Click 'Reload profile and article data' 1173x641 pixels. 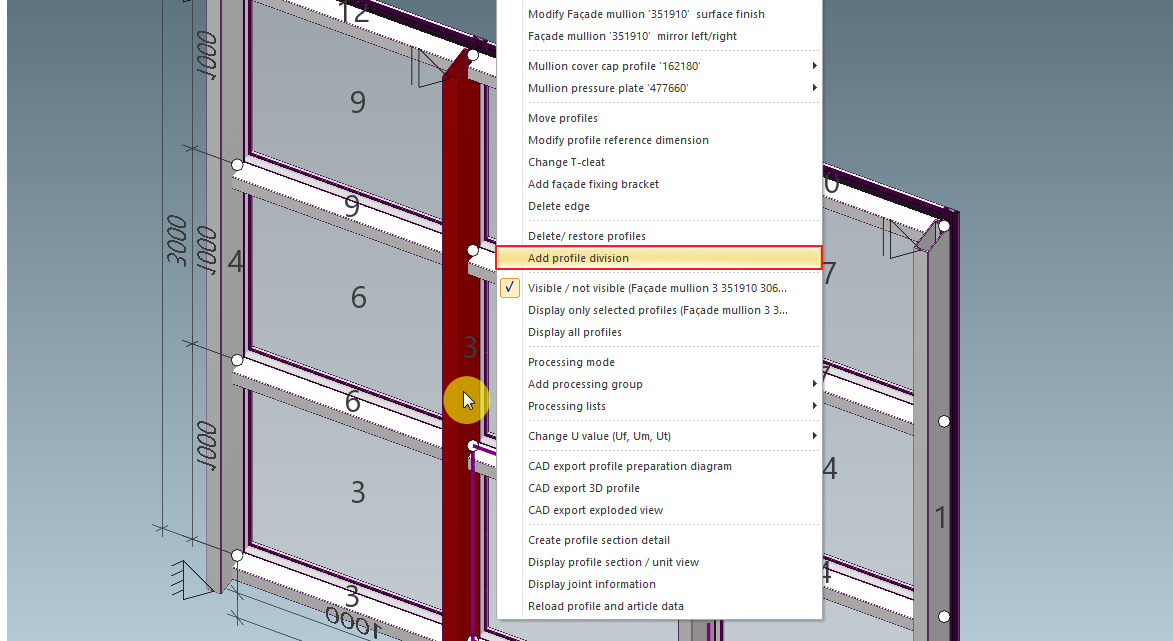pyautogui.click(x=605, y=606)
